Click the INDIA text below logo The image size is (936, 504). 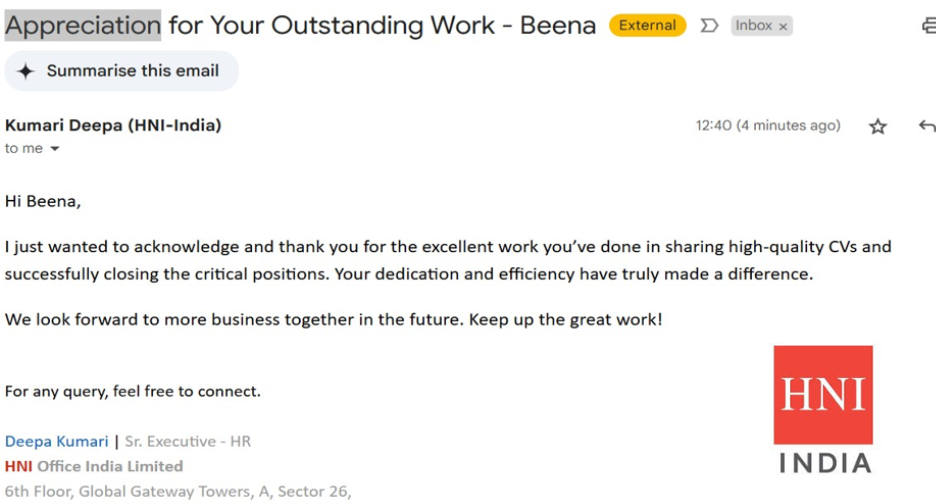(x=824, y=463)
